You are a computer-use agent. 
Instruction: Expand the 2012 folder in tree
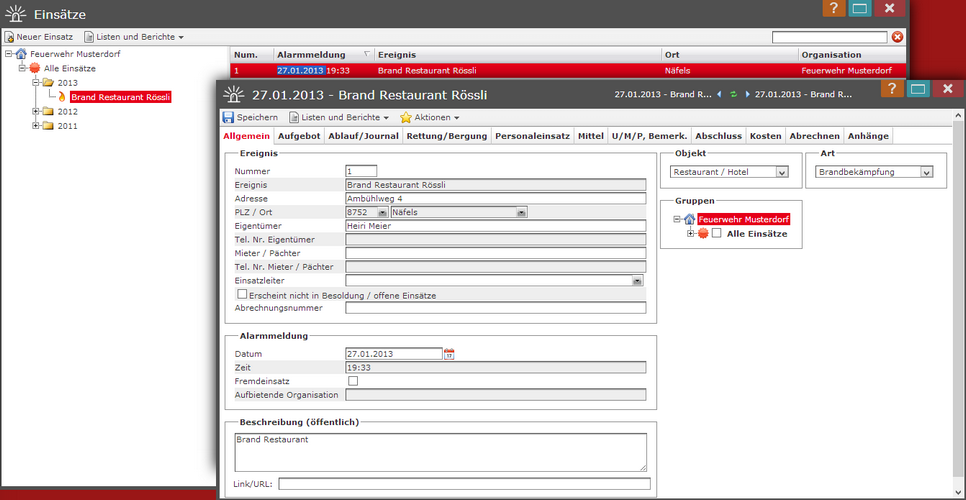(35, 112)
